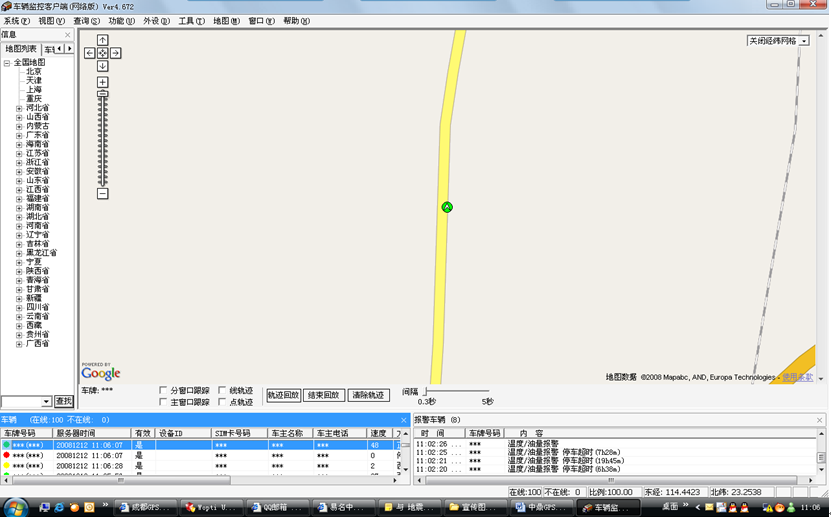The height and width of the screenshot is (517, 831).
Task: Click the 清除轨迹 button
Action: 368,396
